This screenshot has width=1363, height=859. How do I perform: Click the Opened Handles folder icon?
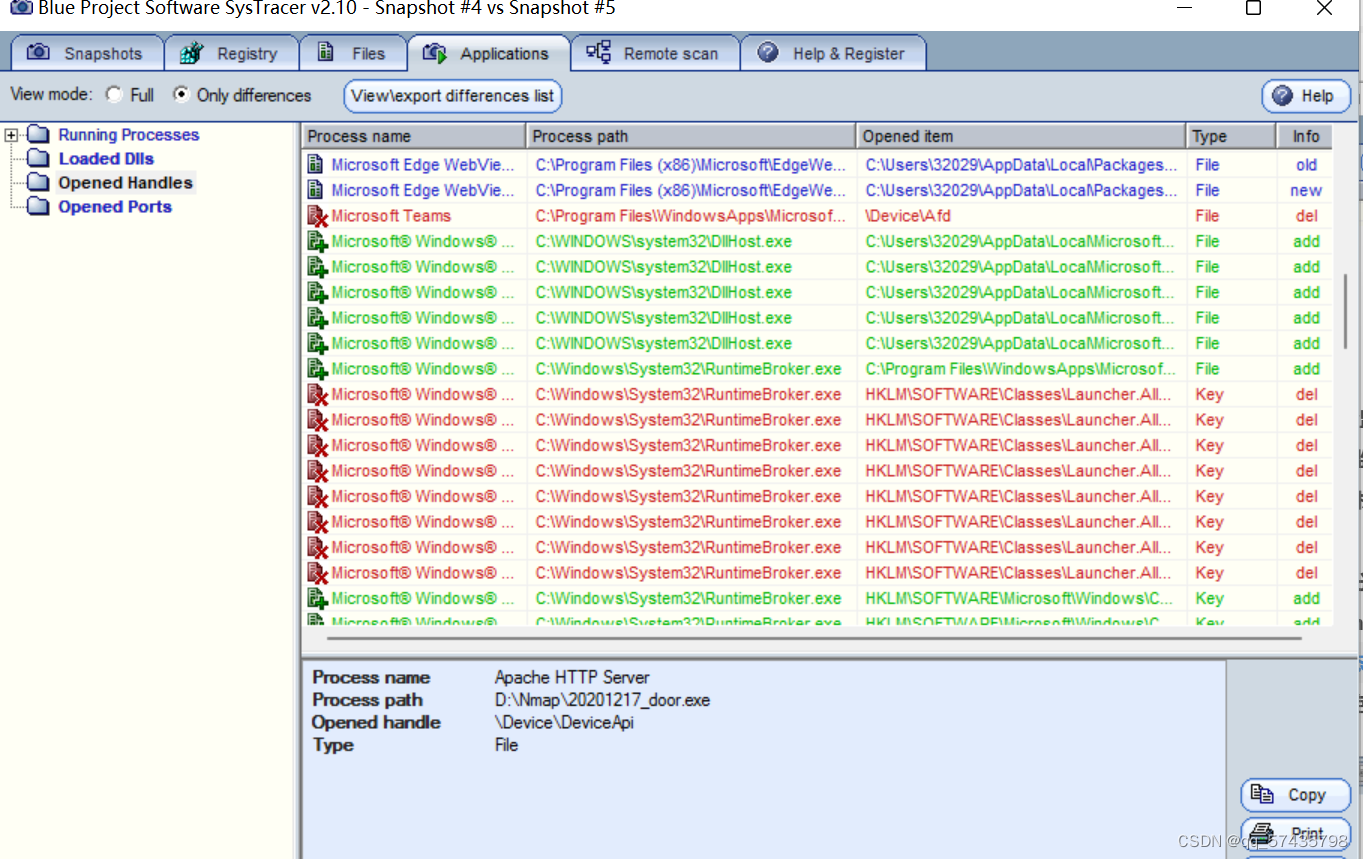coord(38,182)
